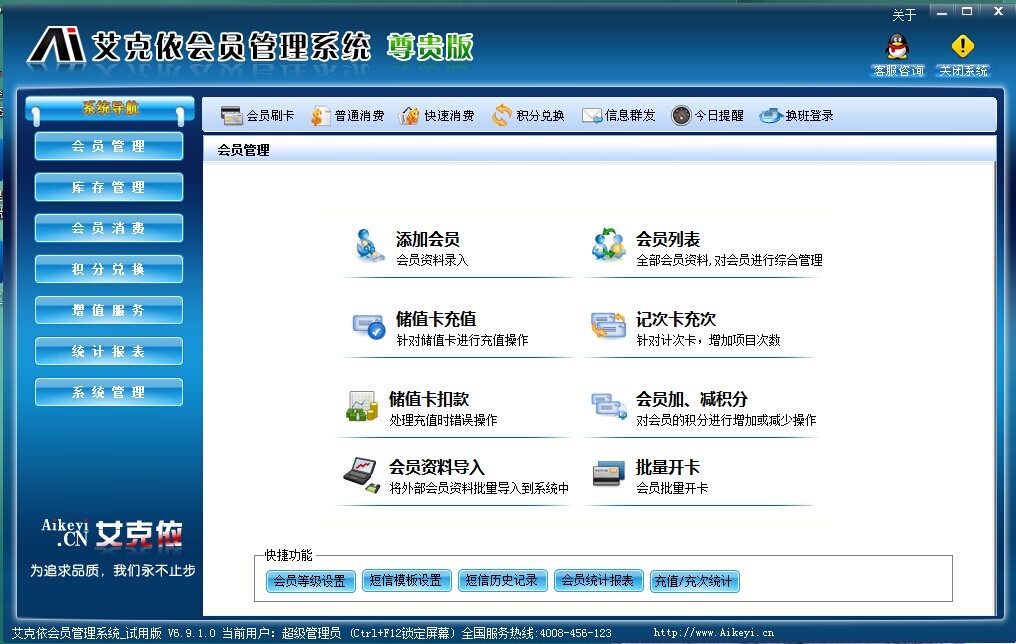Screen dimensions: 1016x644
Task: Click the 信息群发 envelope icon
Action: point(592,115)
